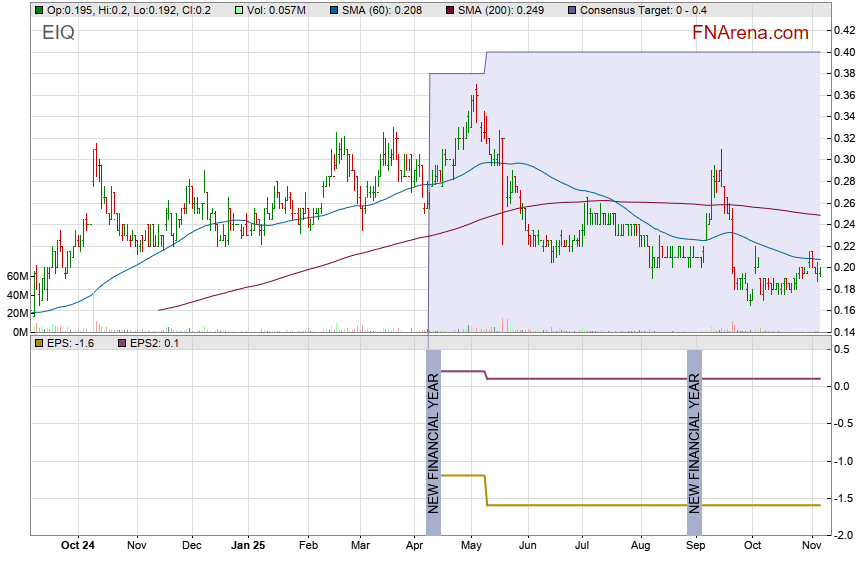Screen dimensions: 859x566
Task: Click the 60M volume axis label
Action: (15, 276)
